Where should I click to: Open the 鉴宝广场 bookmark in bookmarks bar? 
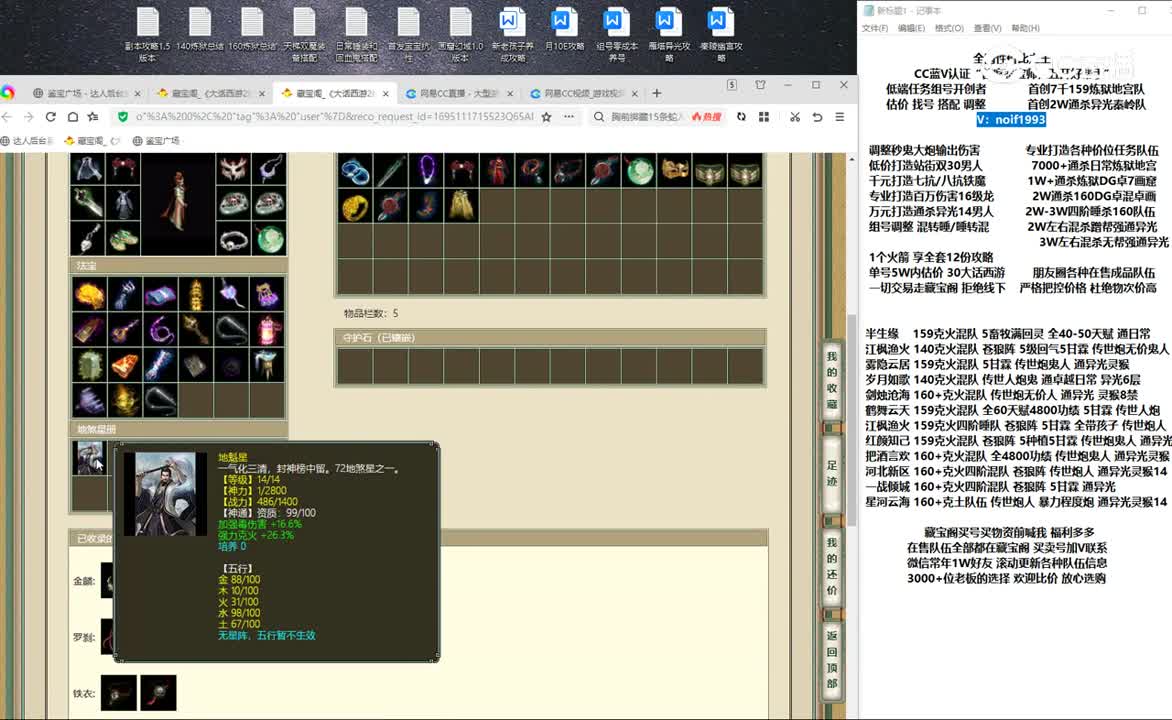click(156, 141)
